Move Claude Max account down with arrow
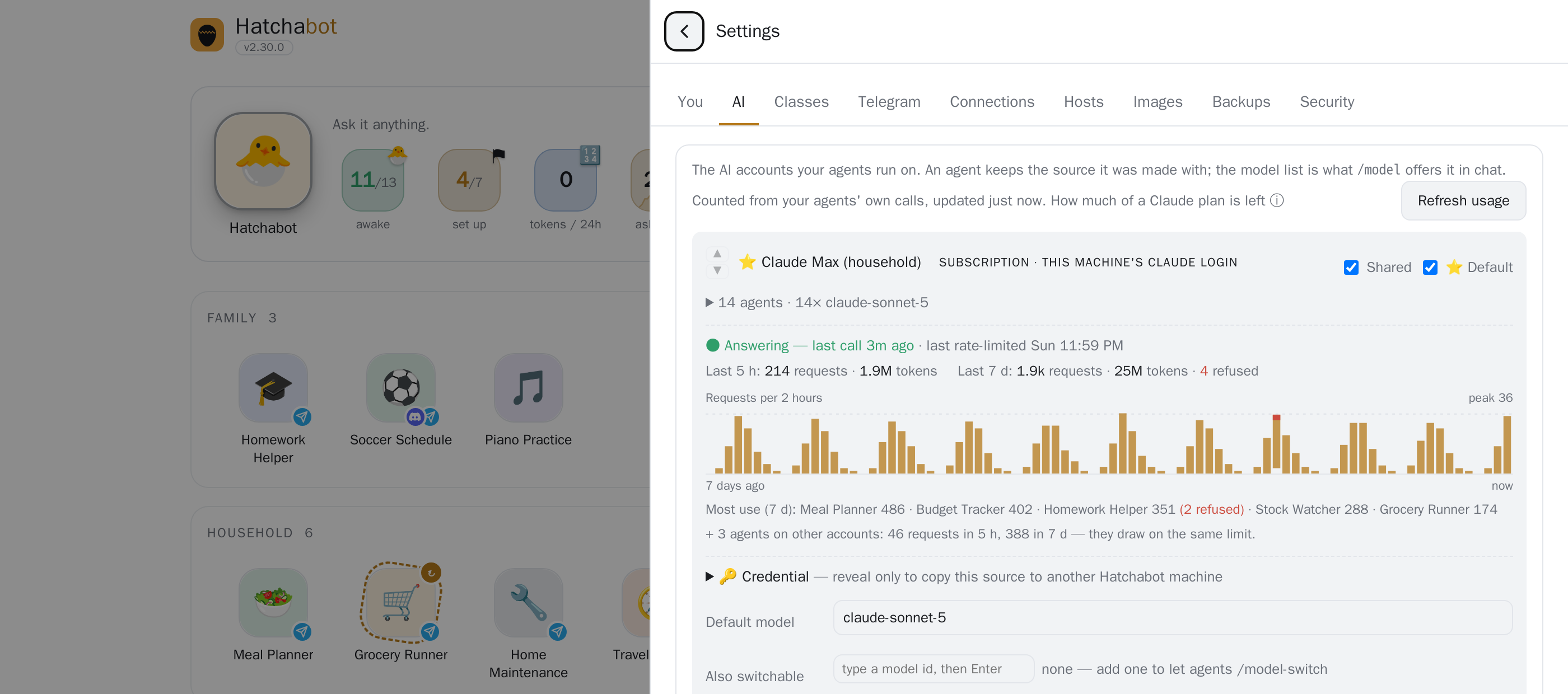The image size is (1568, 694). tap(717, 270)
